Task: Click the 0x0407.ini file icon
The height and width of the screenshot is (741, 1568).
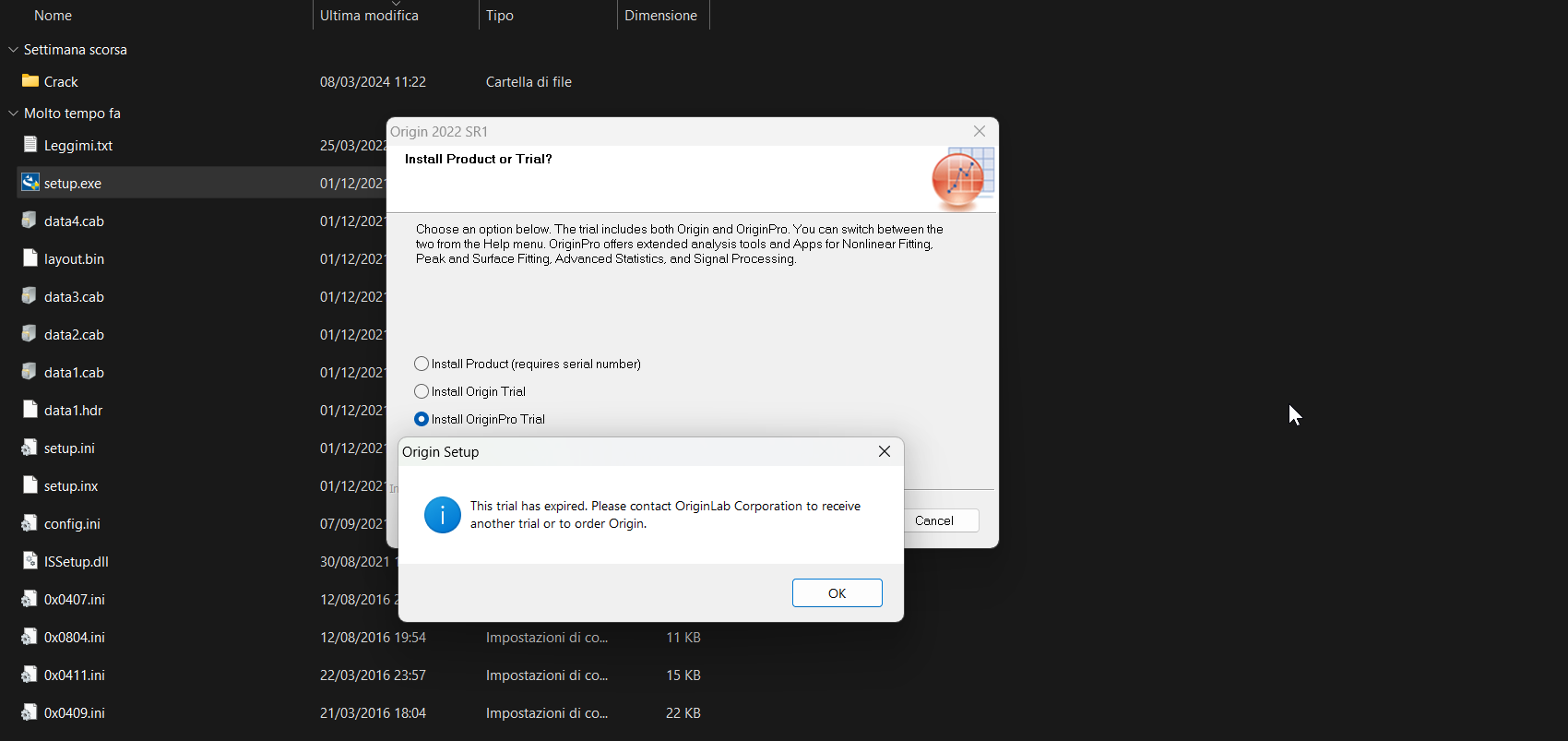Action: (30, 599)
